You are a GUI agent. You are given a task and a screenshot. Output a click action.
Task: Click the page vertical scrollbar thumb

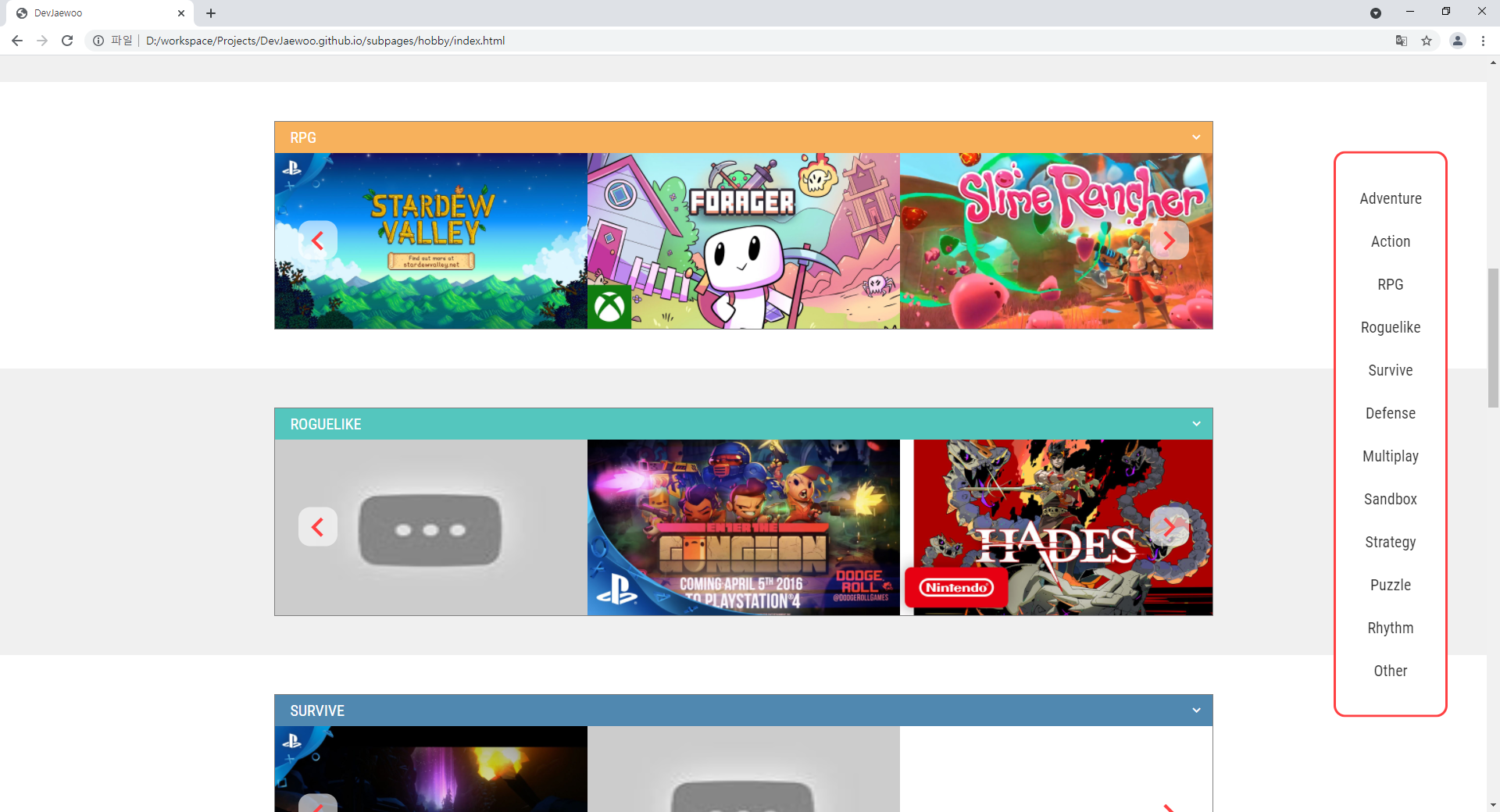(x=1493, y=337)
